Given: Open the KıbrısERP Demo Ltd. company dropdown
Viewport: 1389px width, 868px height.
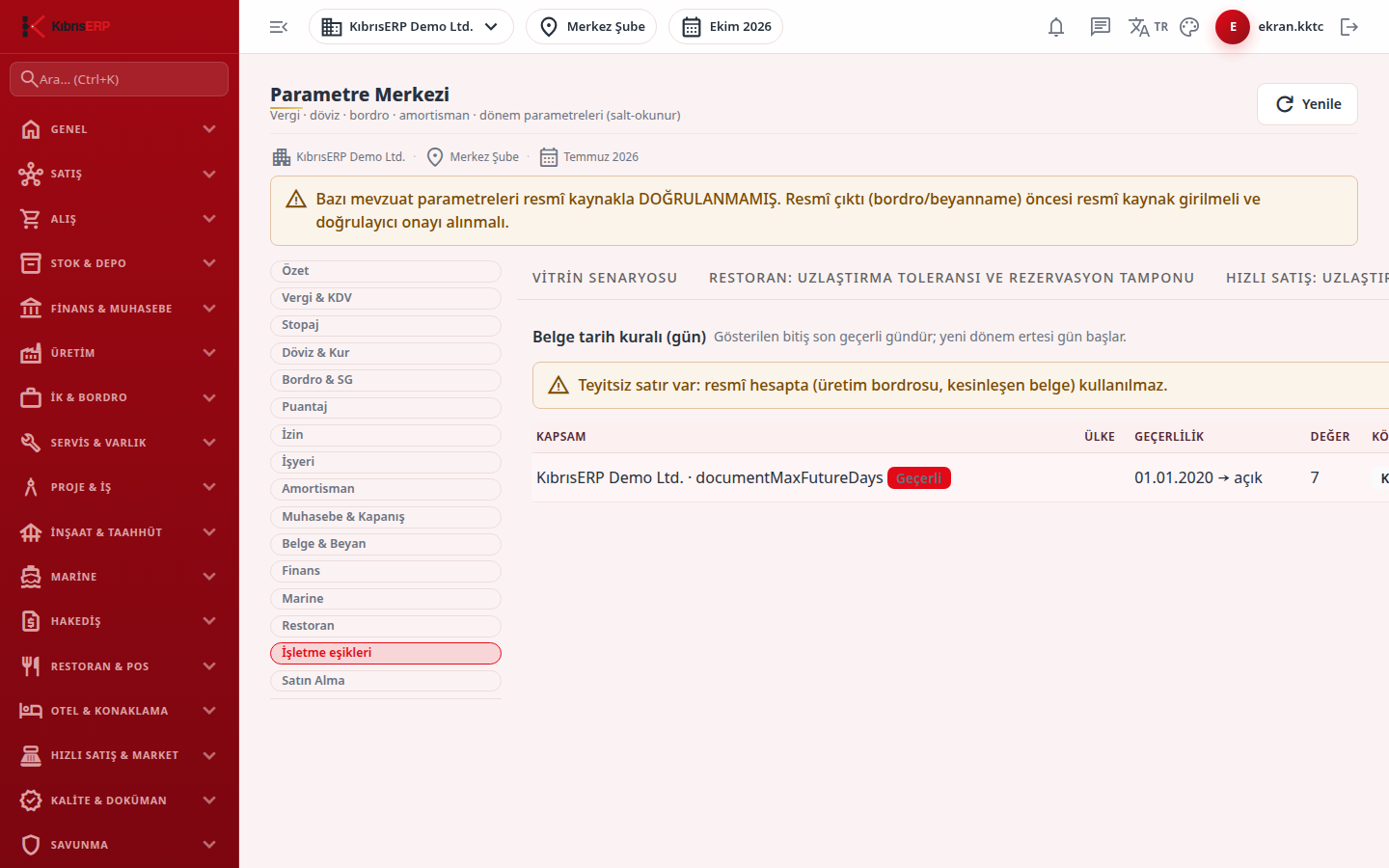Looking at the screenshot, I should click(411, 27).
